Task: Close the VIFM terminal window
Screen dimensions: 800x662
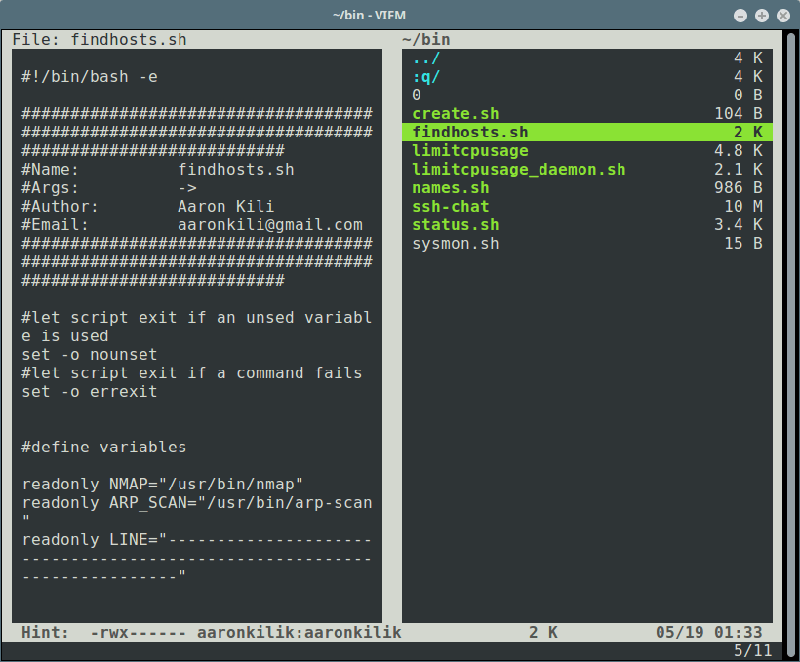Action: [783, 15]
